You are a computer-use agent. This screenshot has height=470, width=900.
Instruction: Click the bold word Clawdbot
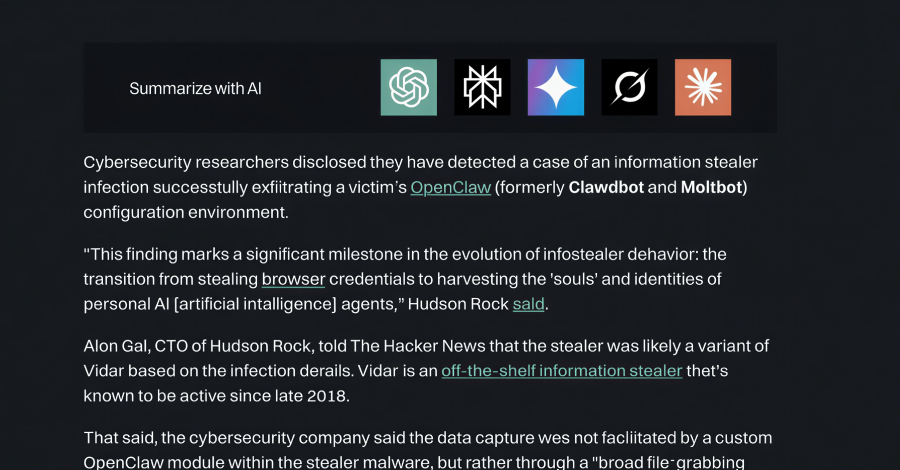606,187
